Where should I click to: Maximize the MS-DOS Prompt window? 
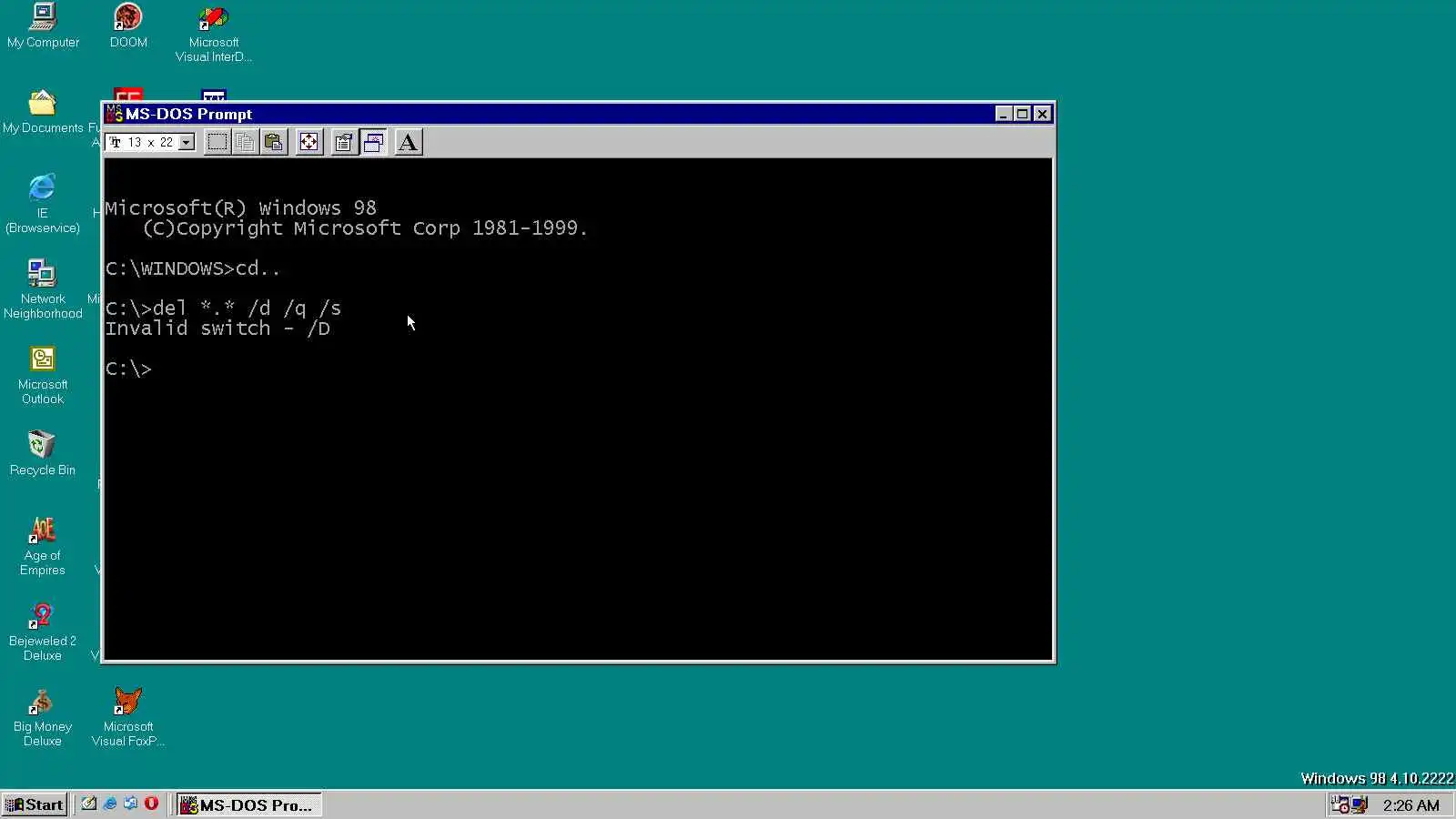click(x=1022, y=114)
